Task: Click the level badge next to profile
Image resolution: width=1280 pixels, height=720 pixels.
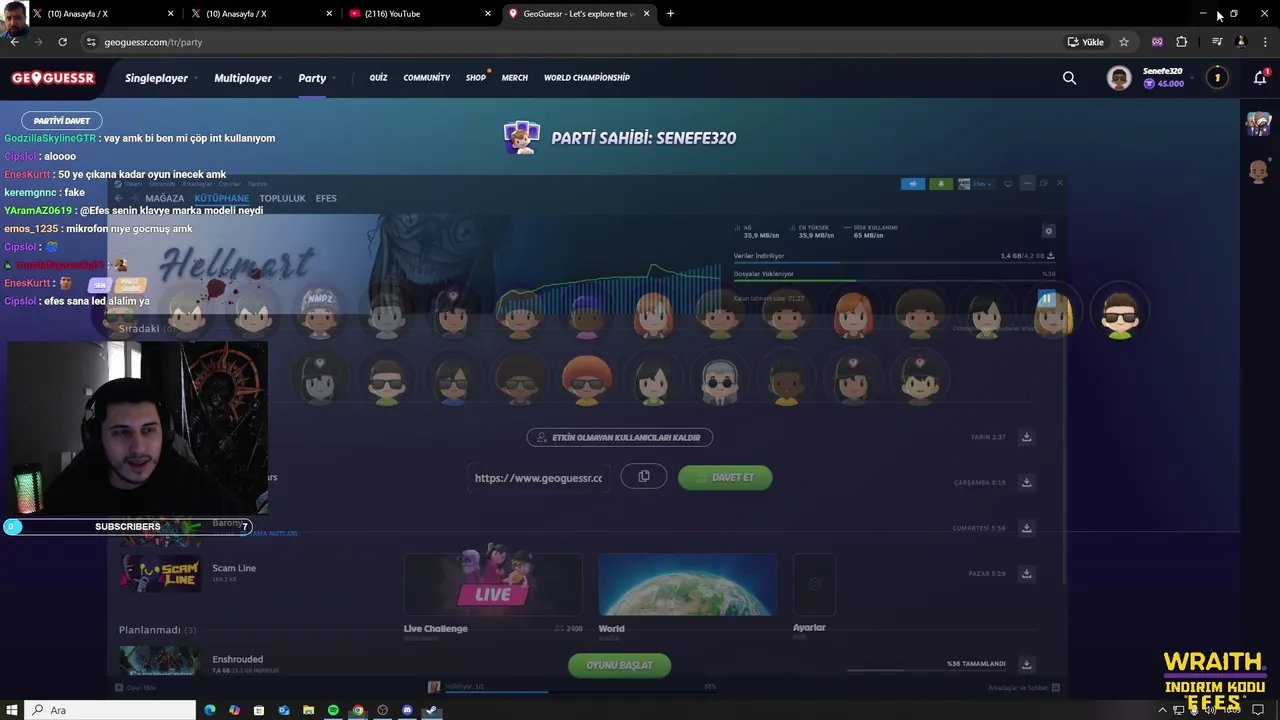Action: tap(1217, 78)
